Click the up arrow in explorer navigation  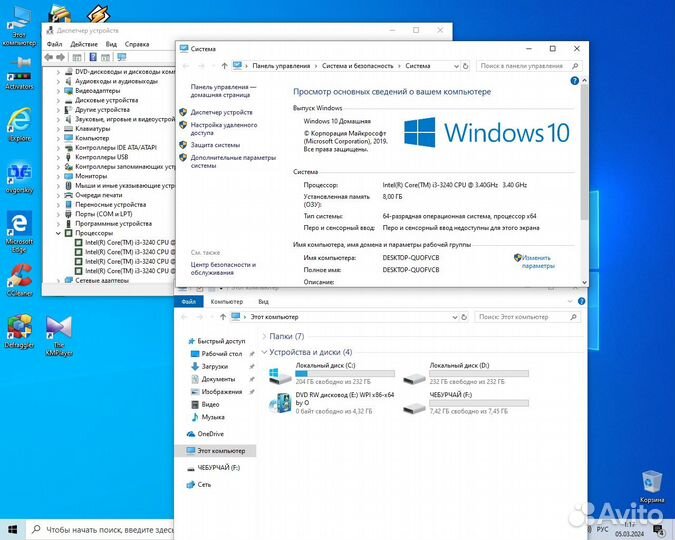(x=223, y=317)
